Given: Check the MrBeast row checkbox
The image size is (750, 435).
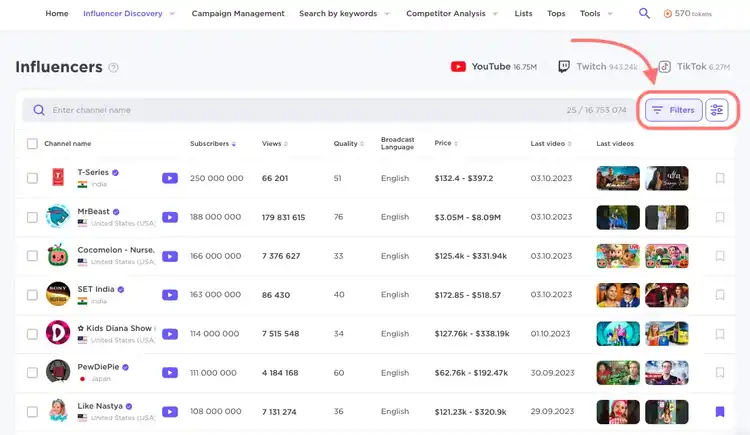Looking at the screenshot, I should pos(32,217).
